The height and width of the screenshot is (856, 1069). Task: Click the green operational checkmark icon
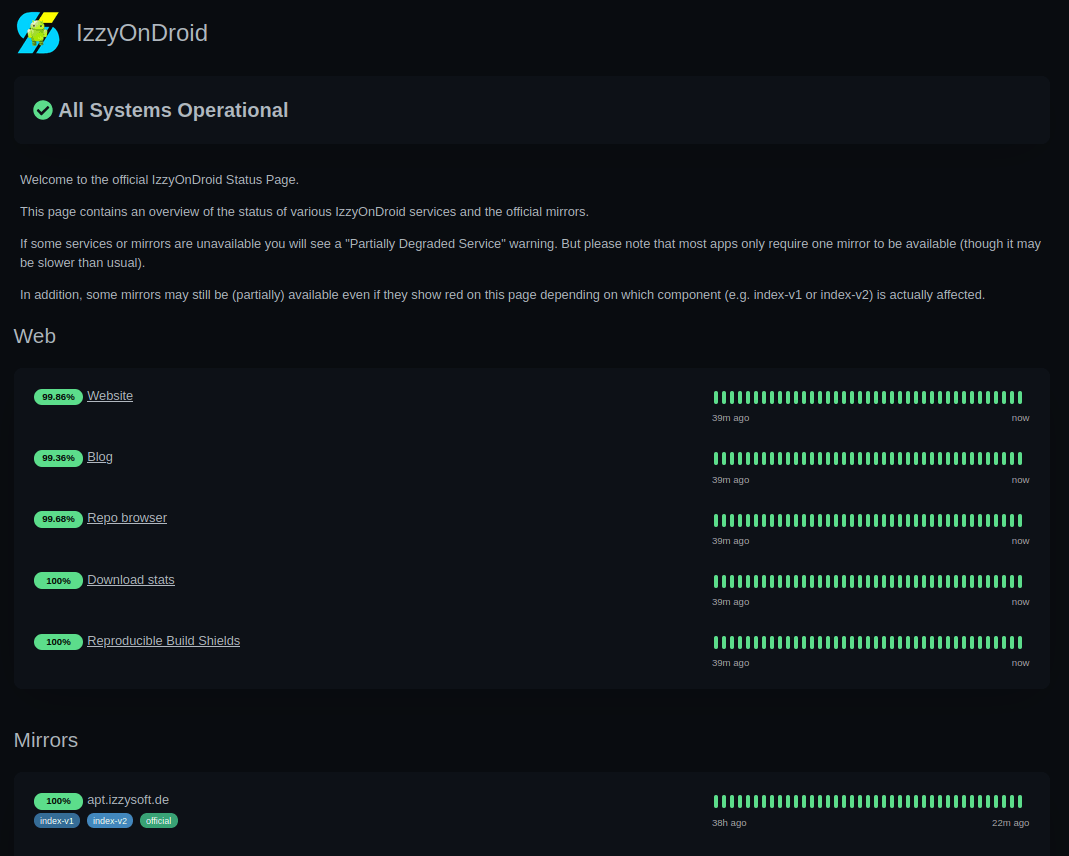point(42,110)
